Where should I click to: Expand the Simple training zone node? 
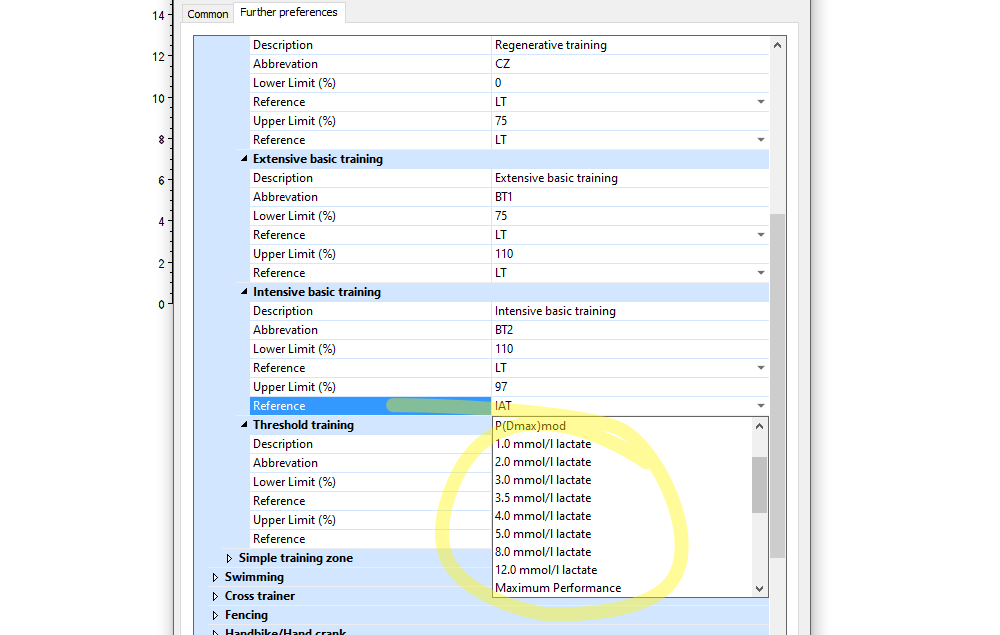230,558
